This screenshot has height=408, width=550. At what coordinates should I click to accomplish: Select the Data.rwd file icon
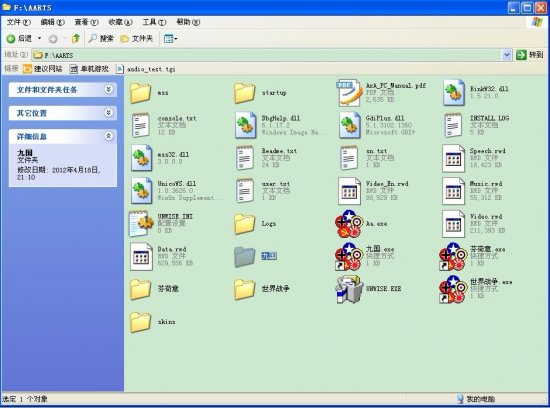141,256
